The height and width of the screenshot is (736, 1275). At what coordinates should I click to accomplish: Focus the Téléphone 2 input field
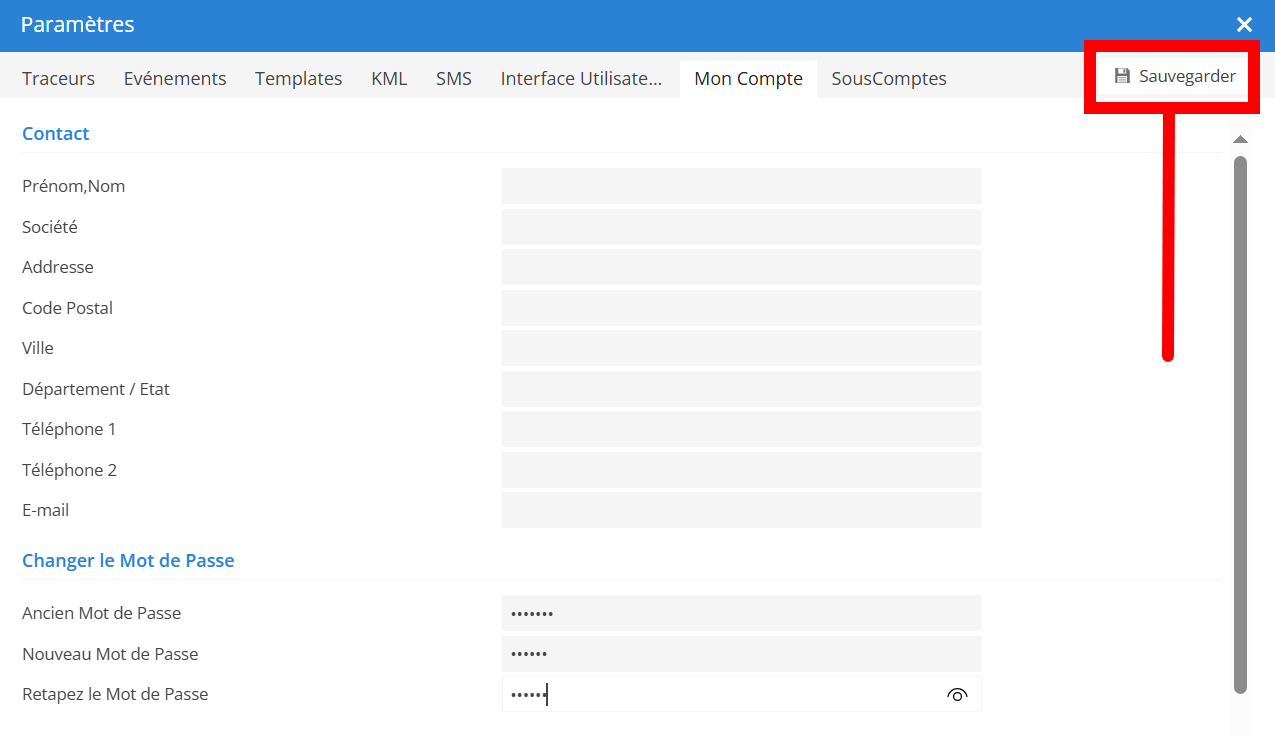pos(742,470)
